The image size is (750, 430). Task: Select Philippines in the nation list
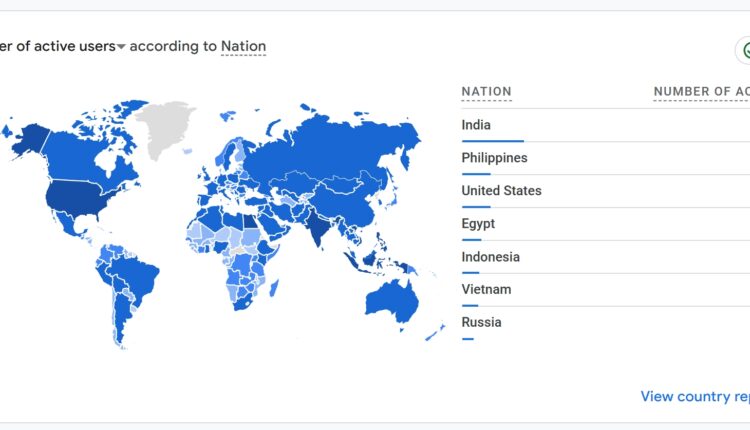tap(494, 158)
